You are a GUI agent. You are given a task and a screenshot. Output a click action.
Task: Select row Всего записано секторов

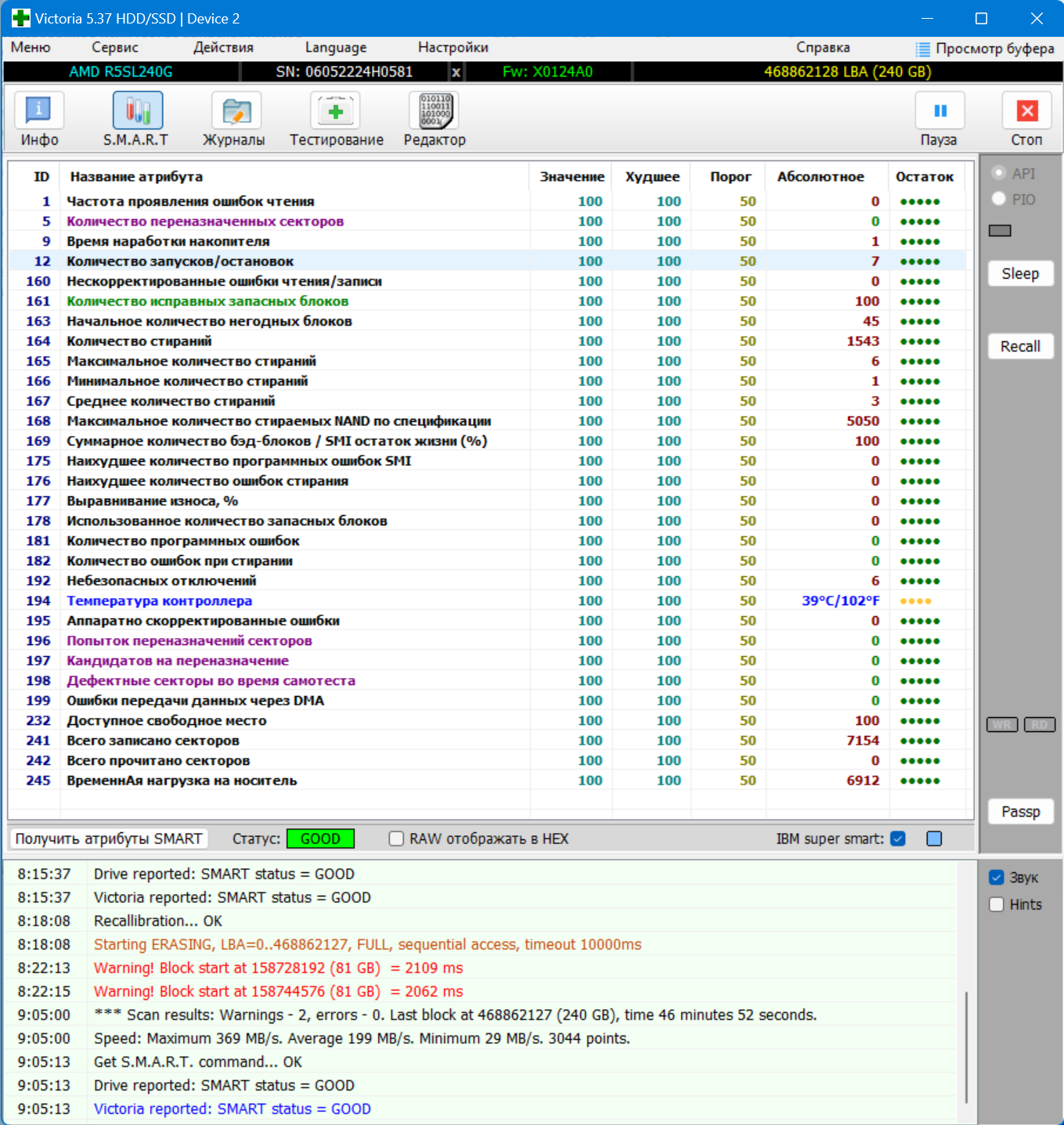point(487,741)
